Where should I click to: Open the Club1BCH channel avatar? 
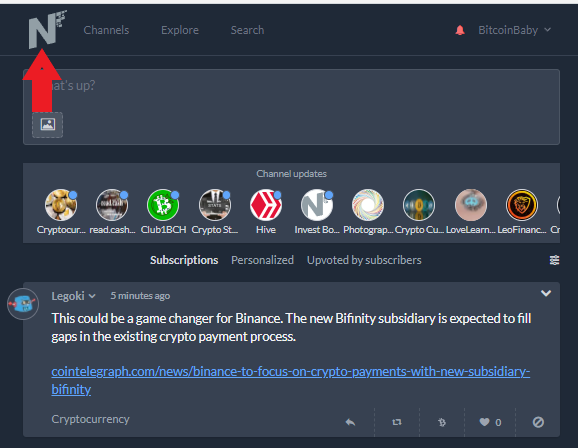(x=163, y=205)
